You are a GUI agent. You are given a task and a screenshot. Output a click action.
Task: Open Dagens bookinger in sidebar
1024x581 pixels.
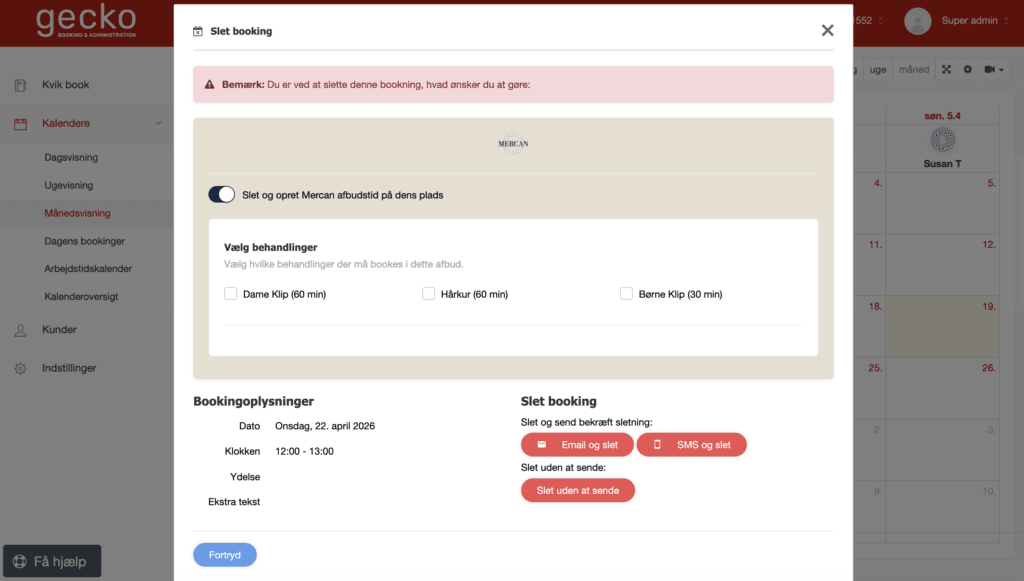click(x=84, y=241)
